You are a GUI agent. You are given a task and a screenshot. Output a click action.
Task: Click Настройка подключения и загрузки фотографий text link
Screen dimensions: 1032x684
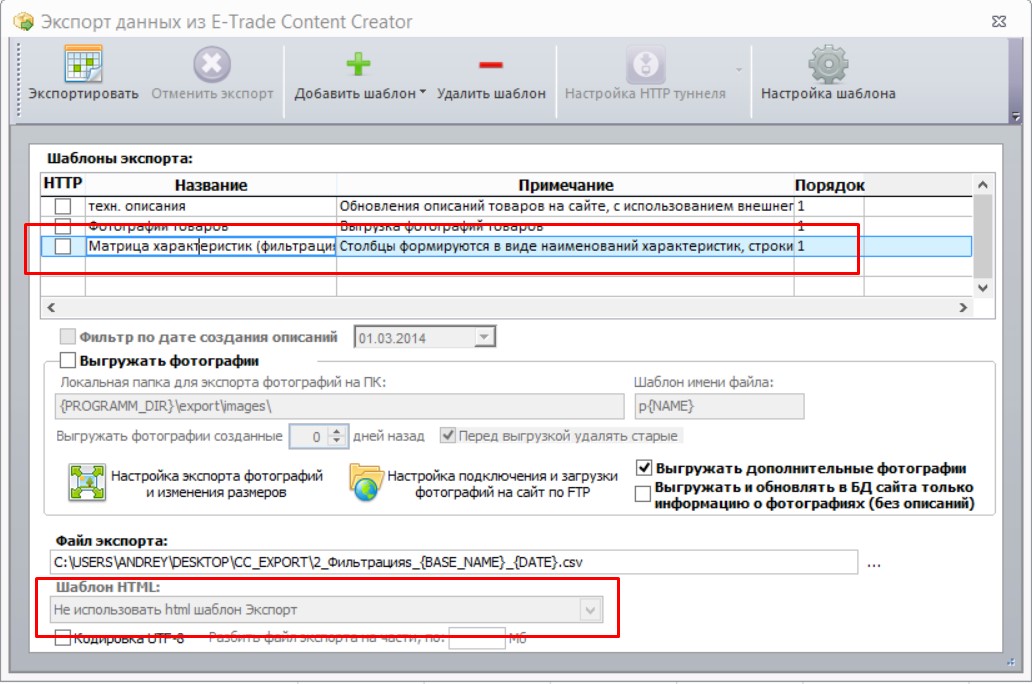pyautogui.click(x=502, y=484)
